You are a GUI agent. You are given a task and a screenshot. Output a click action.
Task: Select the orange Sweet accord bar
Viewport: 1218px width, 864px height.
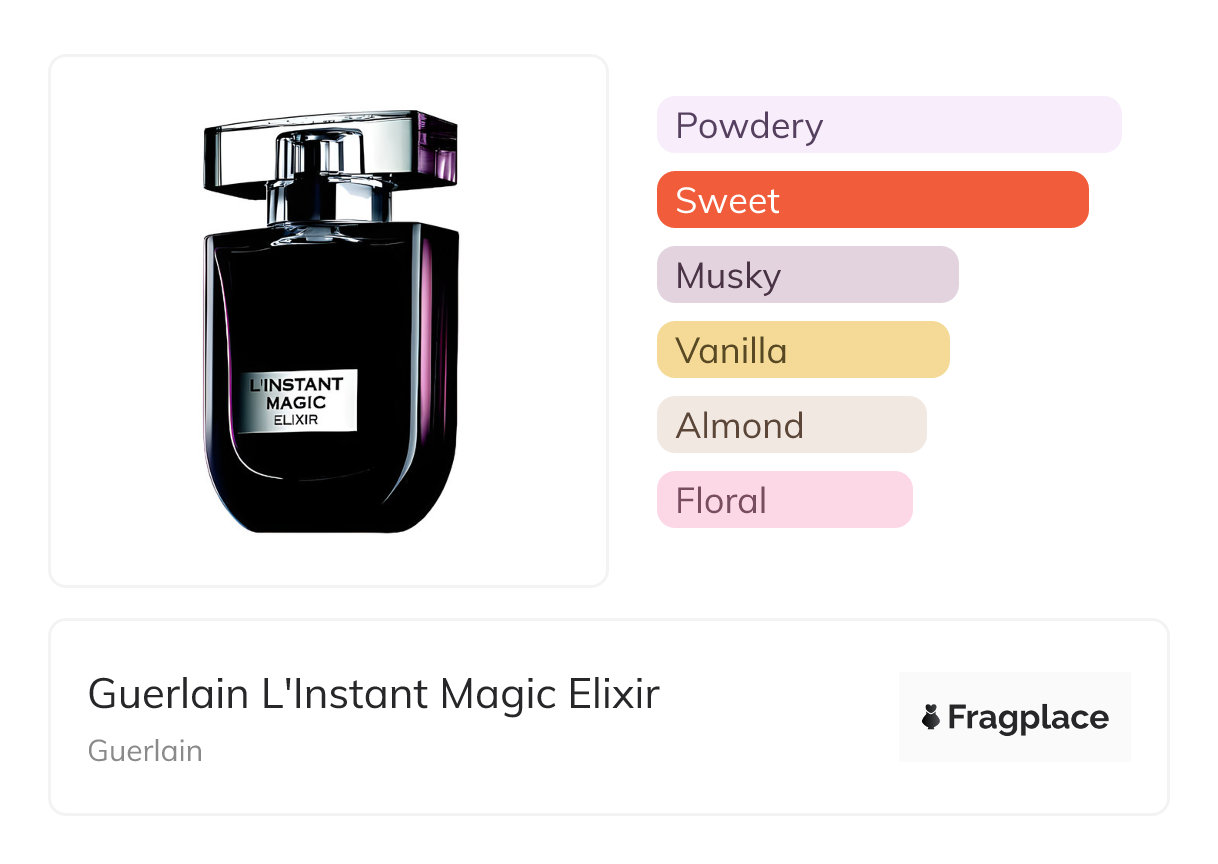872,200
